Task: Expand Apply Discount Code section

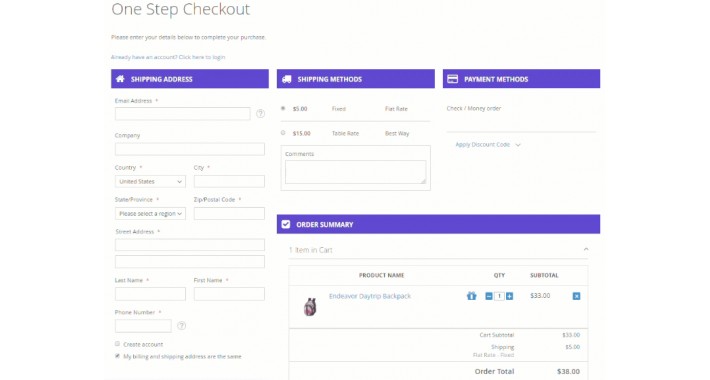Action: (488, 144)
